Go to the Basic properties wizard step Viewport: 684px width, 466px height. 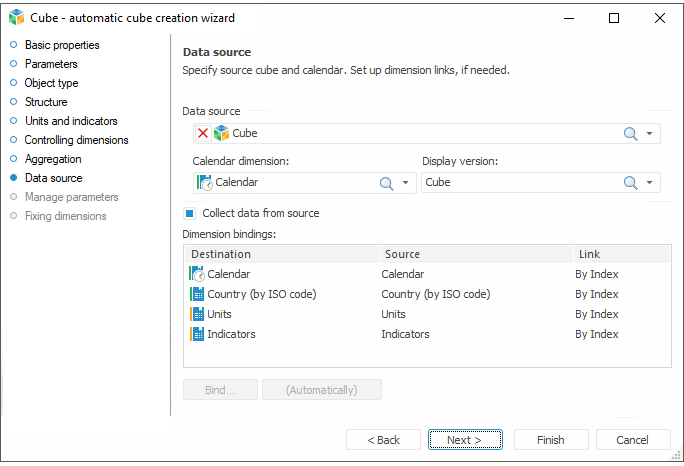[x=61, y=45]
